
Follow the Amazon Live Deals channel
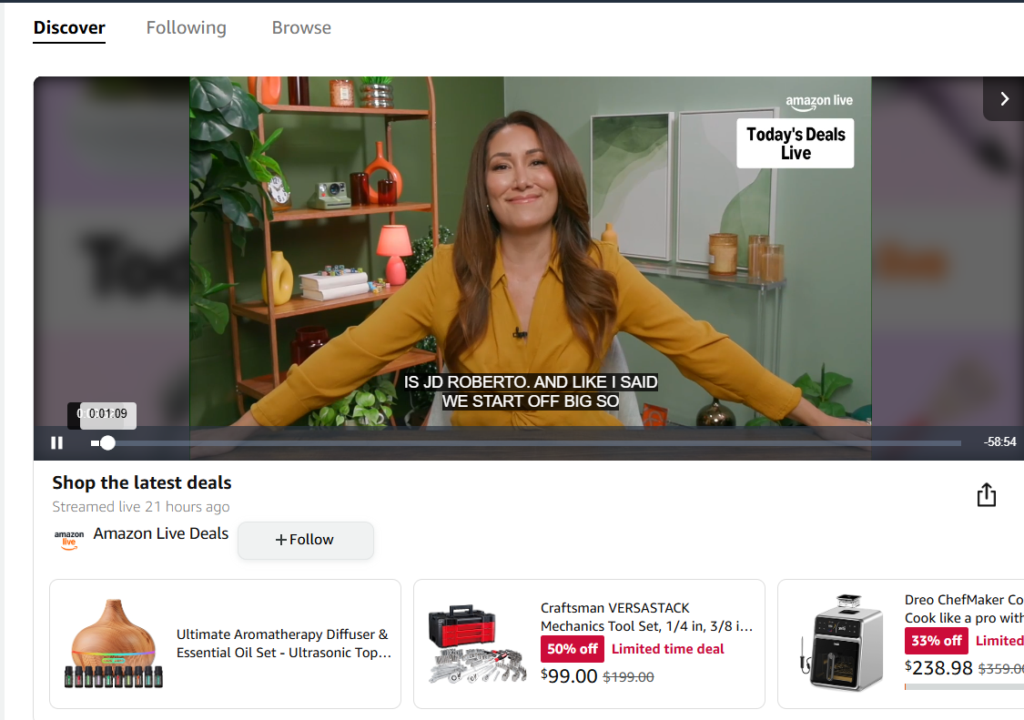click(306, 540)
